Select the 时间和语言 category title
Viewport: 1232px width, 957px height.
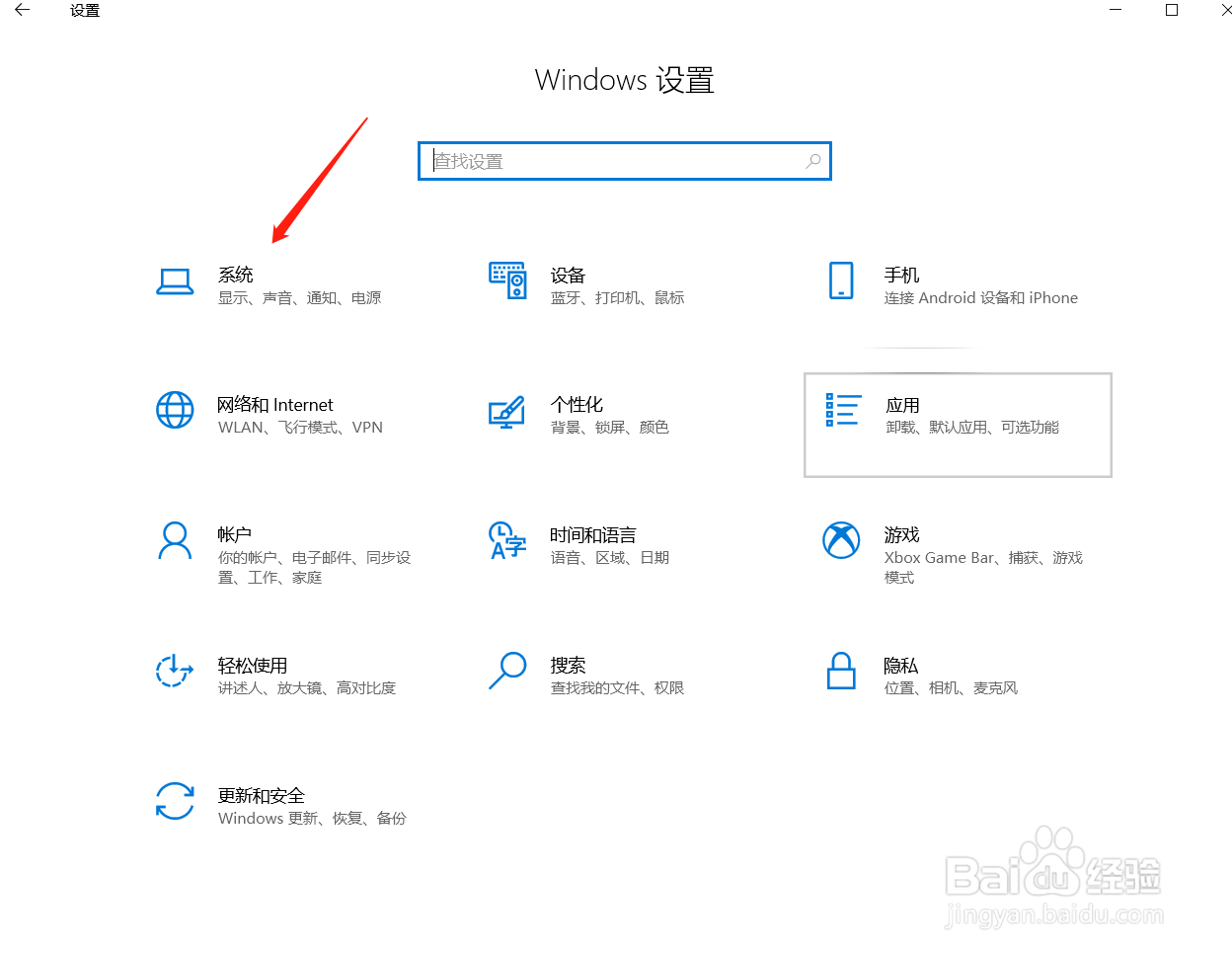(592, 534)
